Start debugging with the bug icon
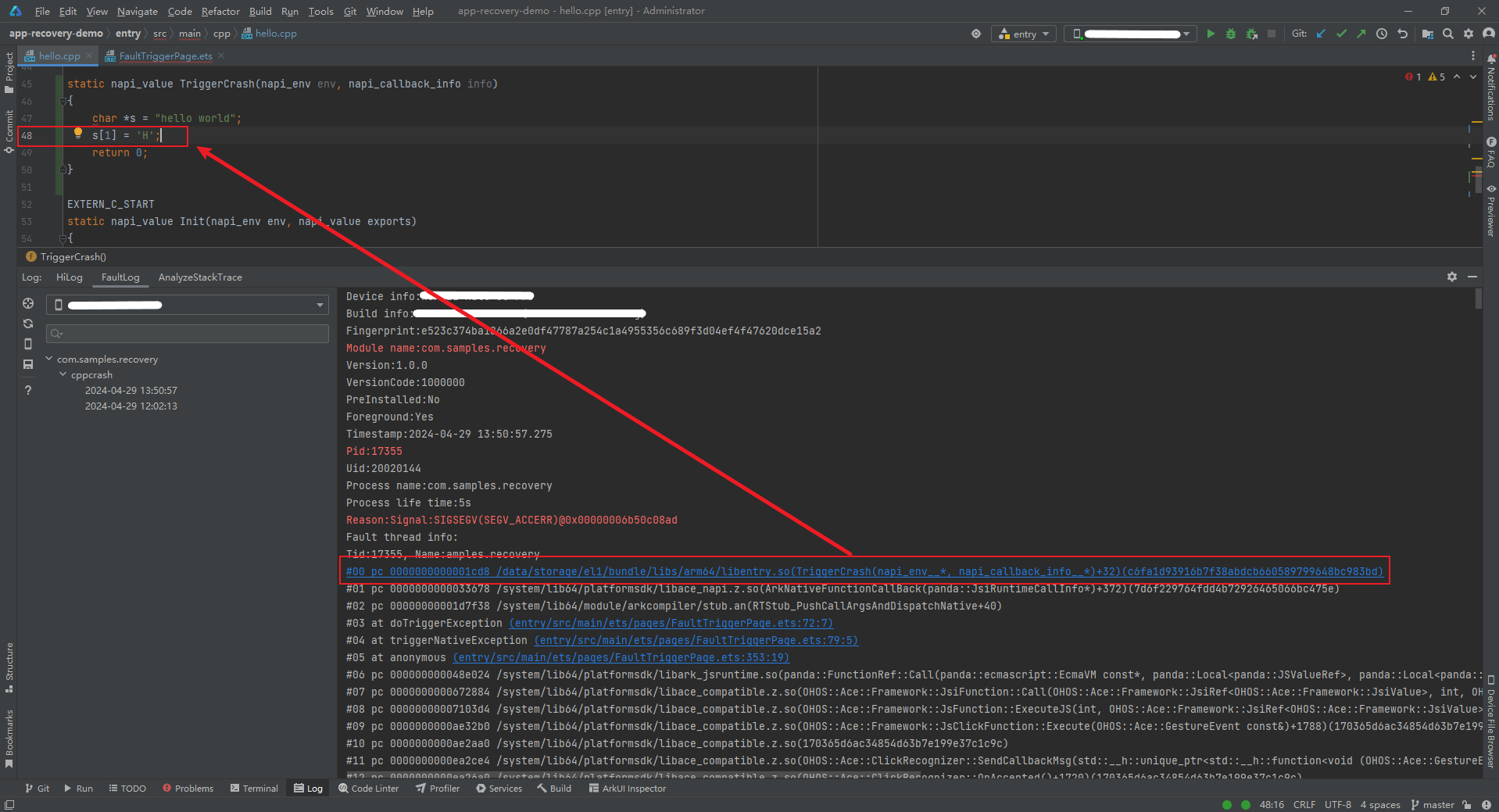 click(1231, 34)
